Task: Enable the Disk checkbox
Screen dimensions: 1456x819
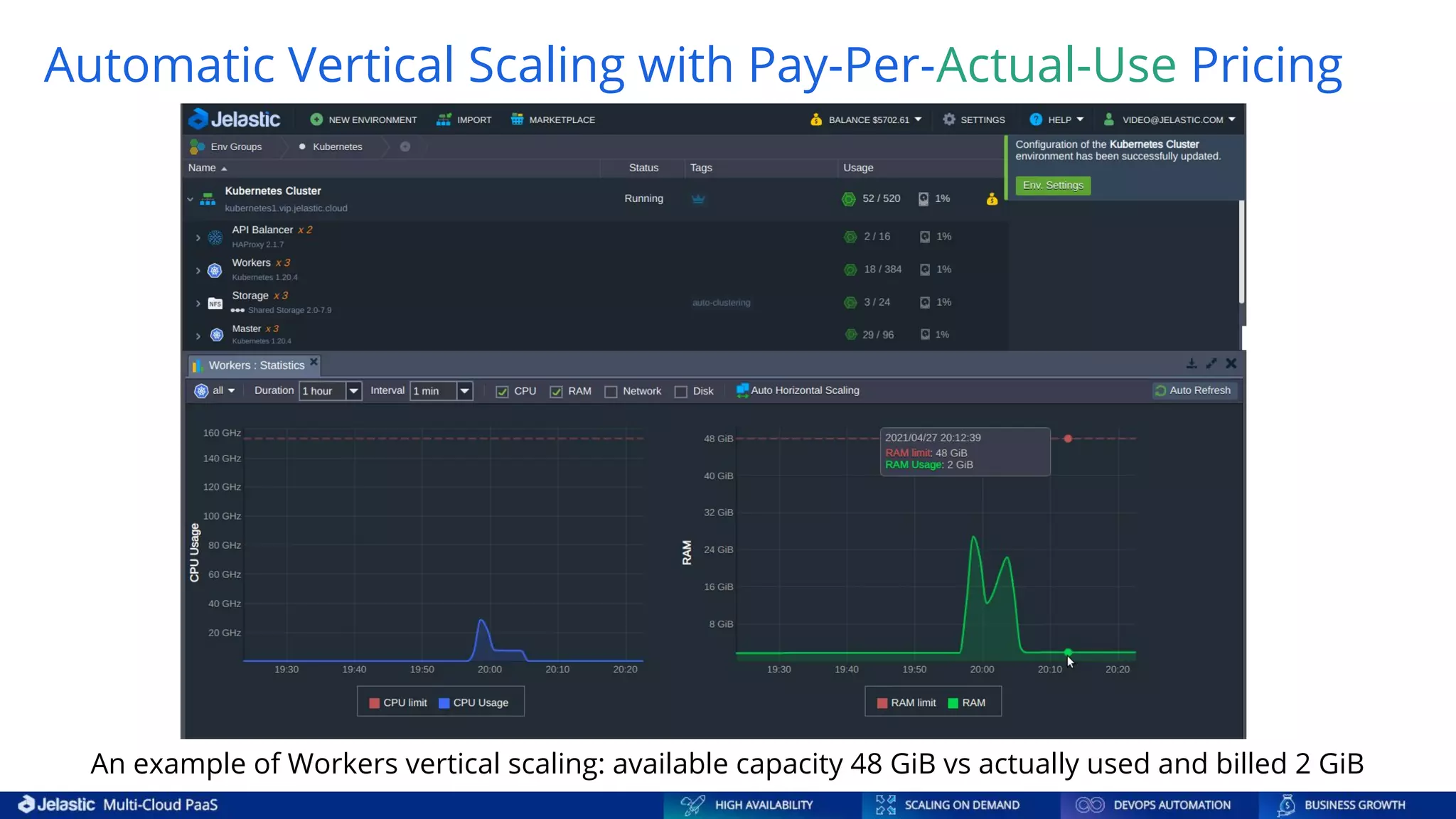Action: (x=681, y=392)
